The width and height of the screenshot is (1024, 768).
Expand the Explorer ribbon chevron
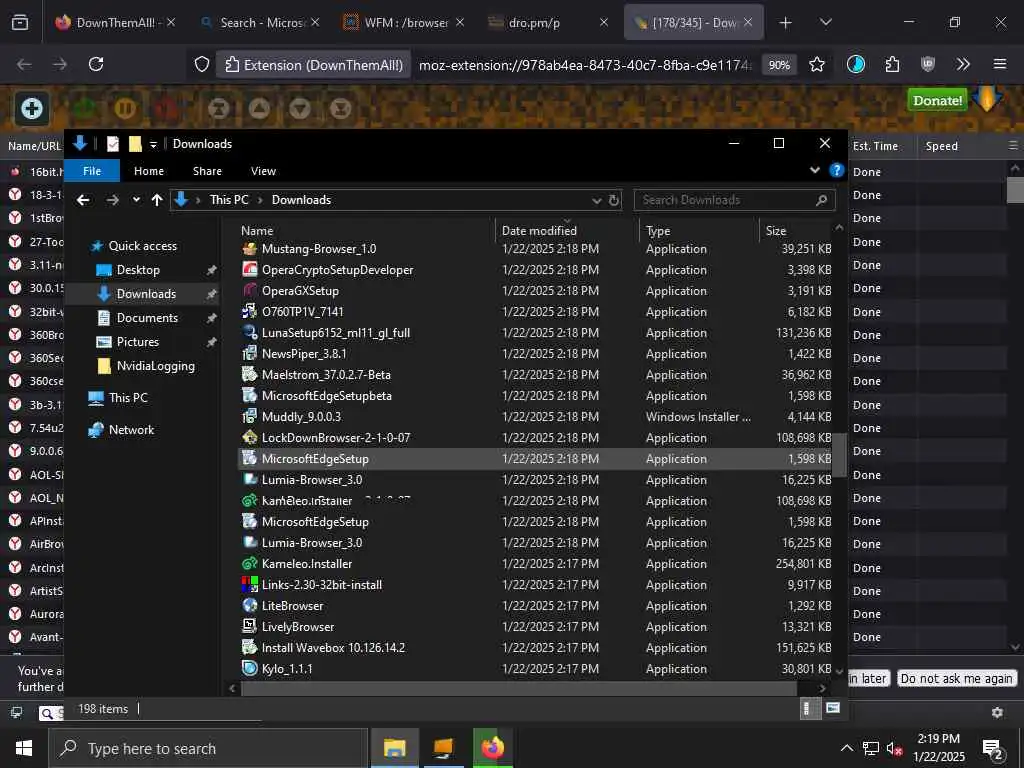coord(814,170)
